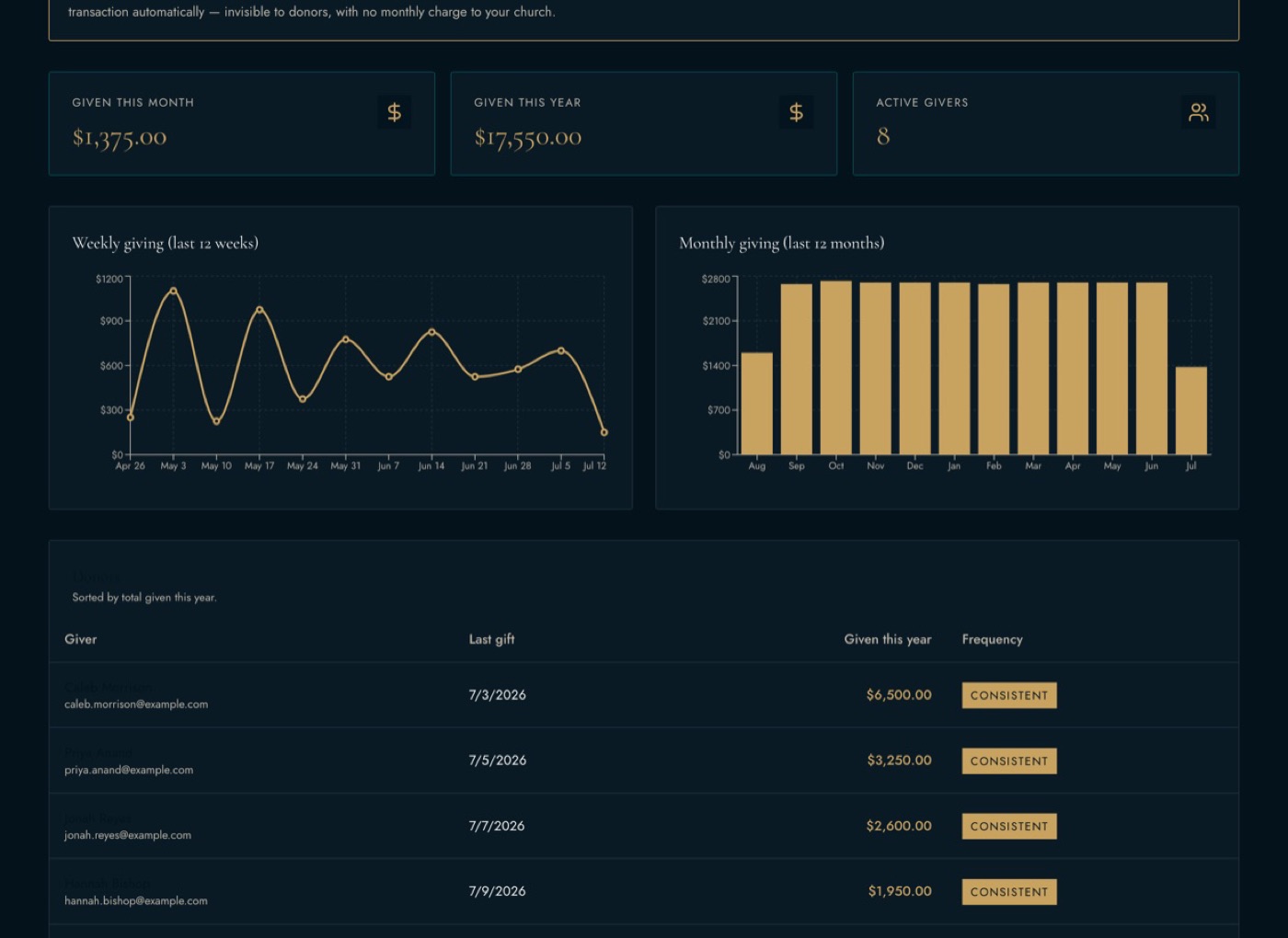Click the May 17 data point on weekly chart
This screenshot has width=1288, height=938.
[x=259, y=310]
